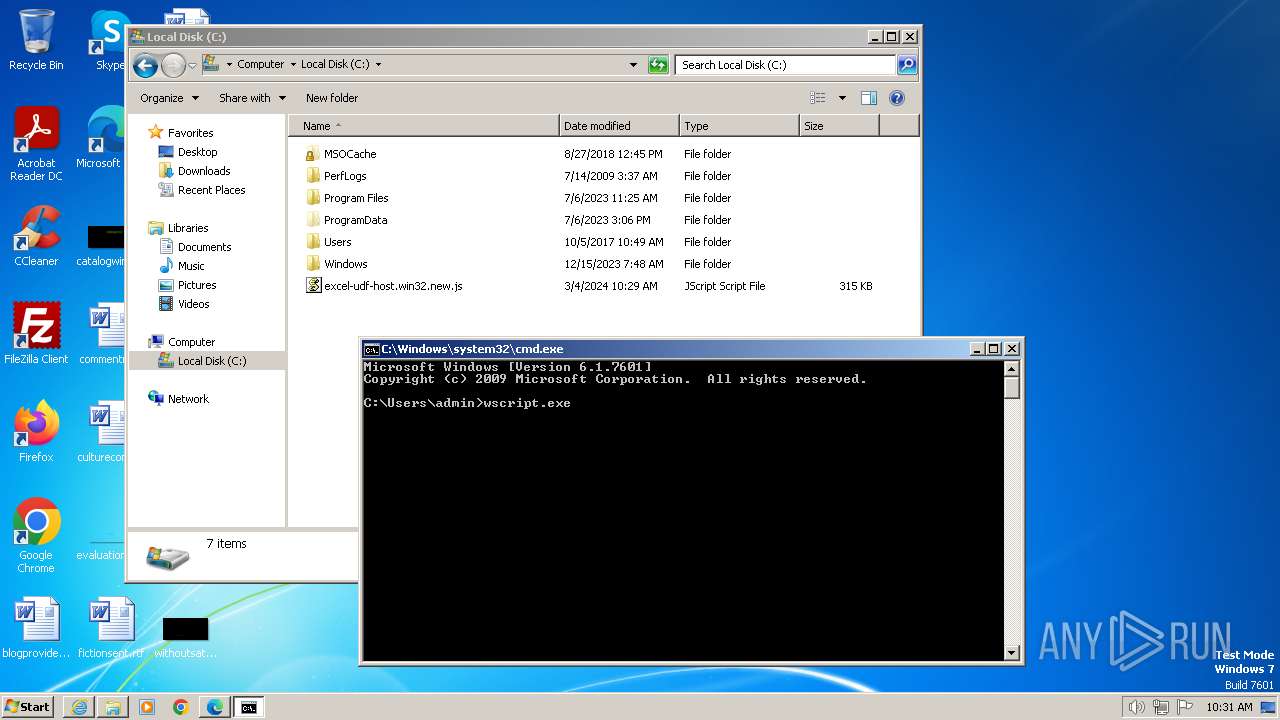Click the volume speaker tray icon
Image resolution: width=1280 pixels, height=720 pixels.
[1137, 707]
